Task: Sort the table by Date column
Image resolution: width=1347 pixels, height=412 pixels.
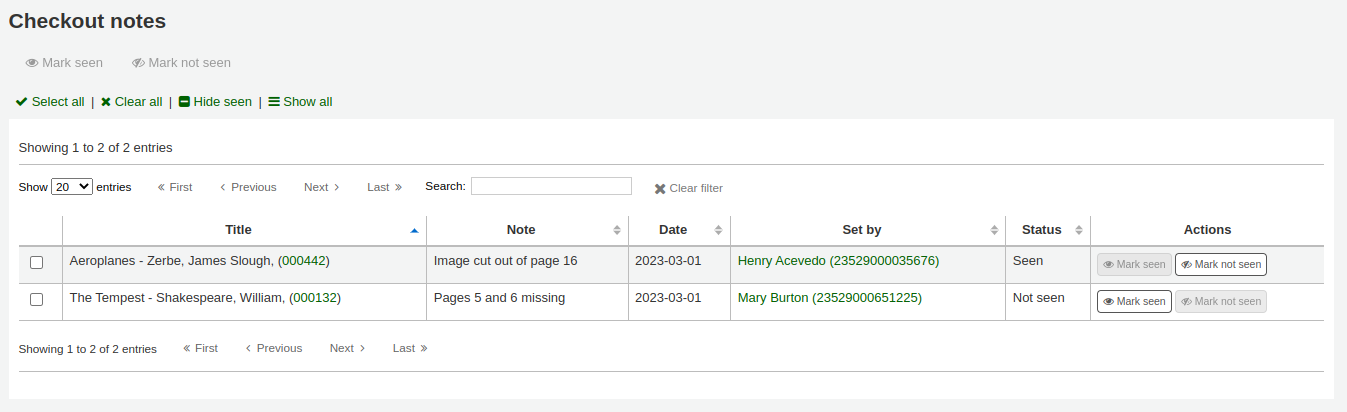Action: click(718, 230)
